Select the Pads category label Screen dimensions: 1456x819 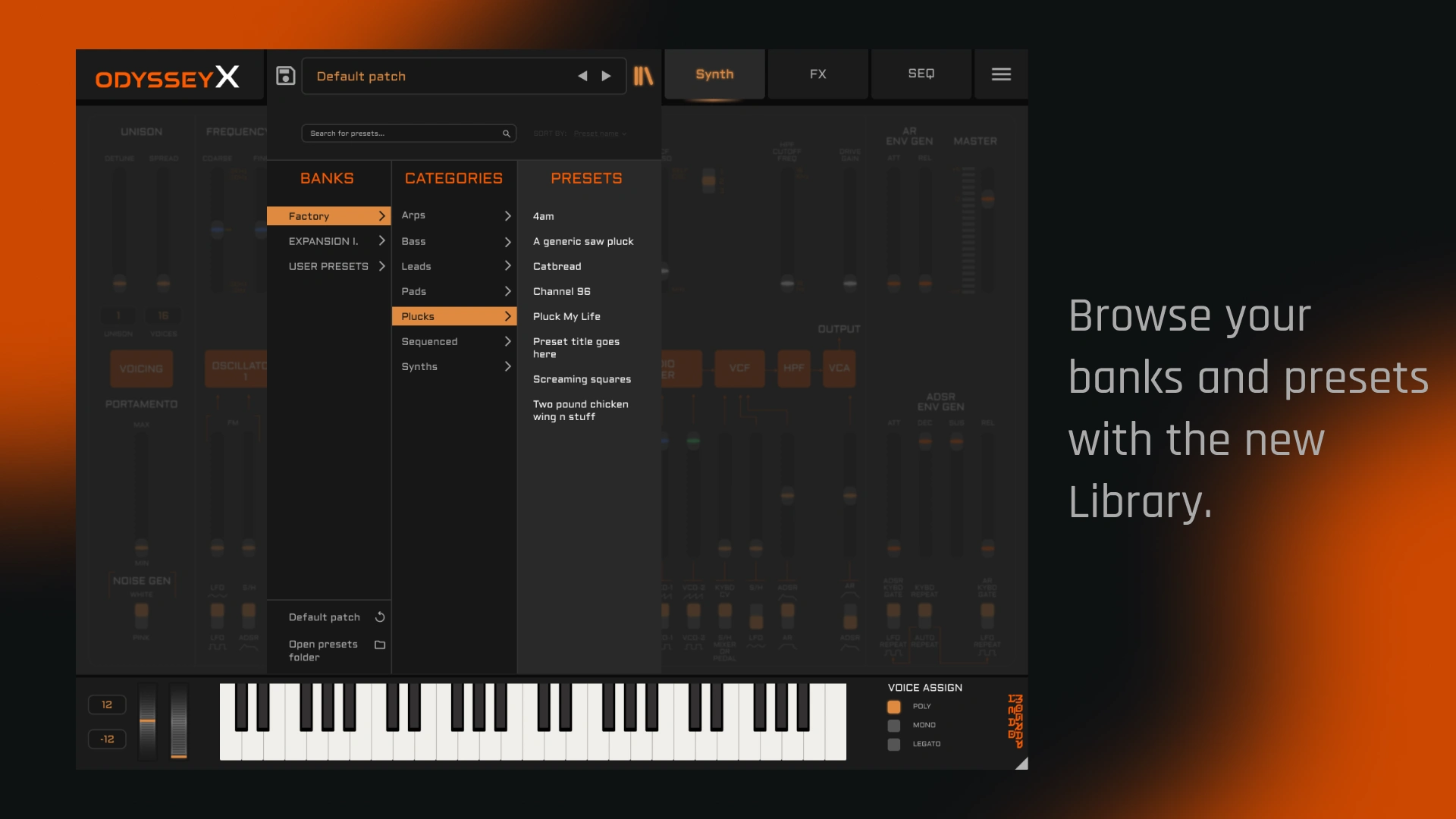(x=413, y=291)
